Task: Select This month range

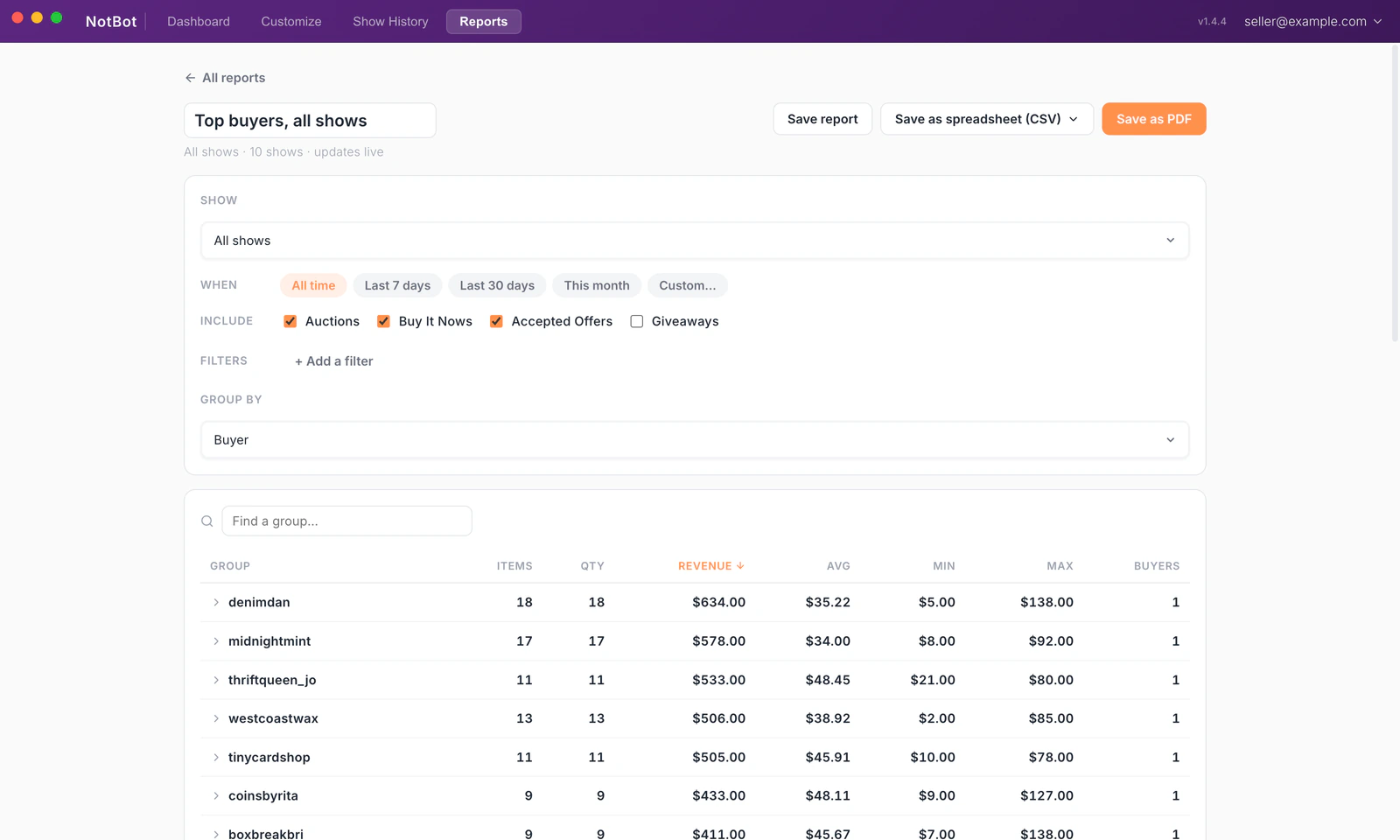Action: pos(597,285)
